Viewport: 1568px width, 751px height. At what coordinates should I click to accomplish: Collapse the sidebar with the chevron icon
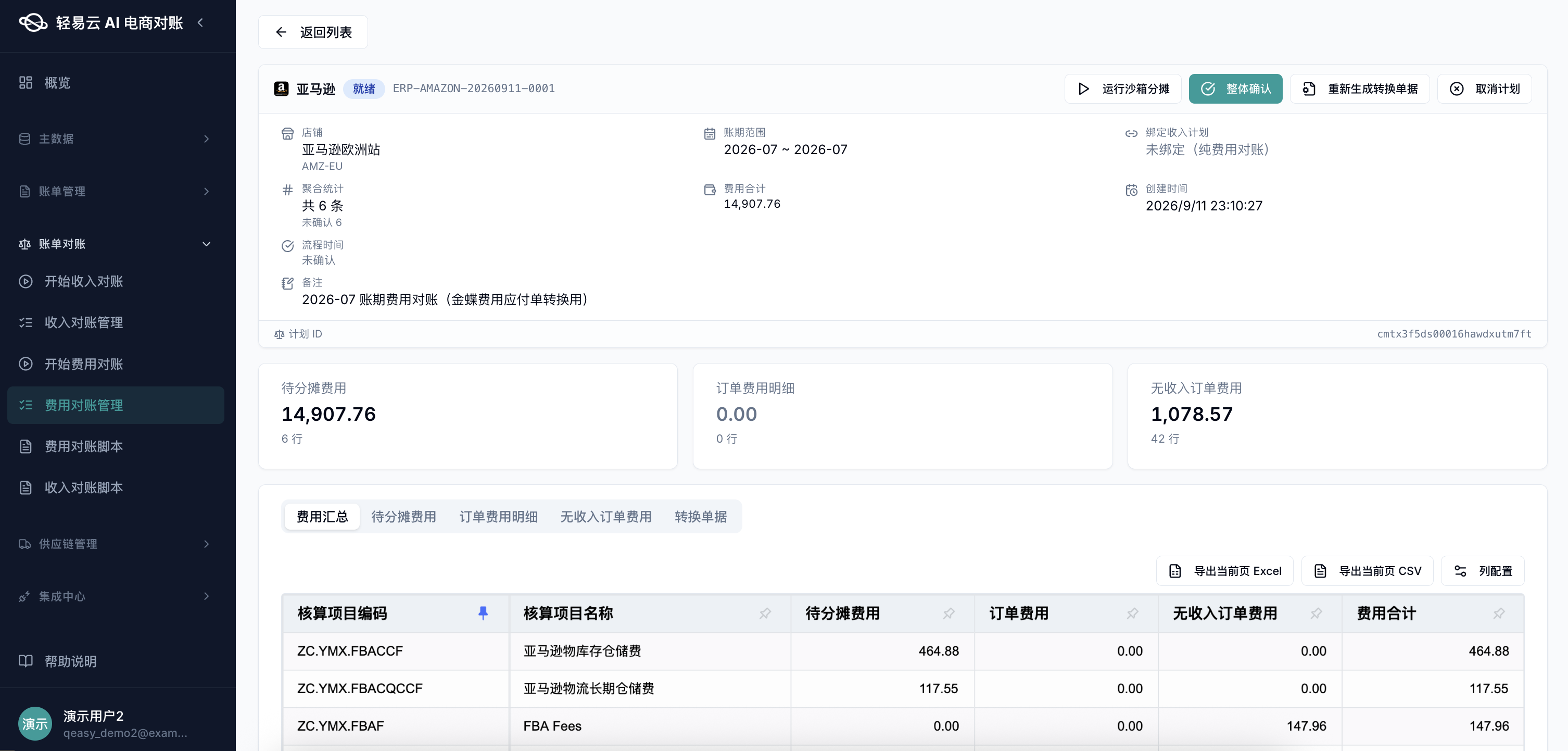click(x=200, y=22)
